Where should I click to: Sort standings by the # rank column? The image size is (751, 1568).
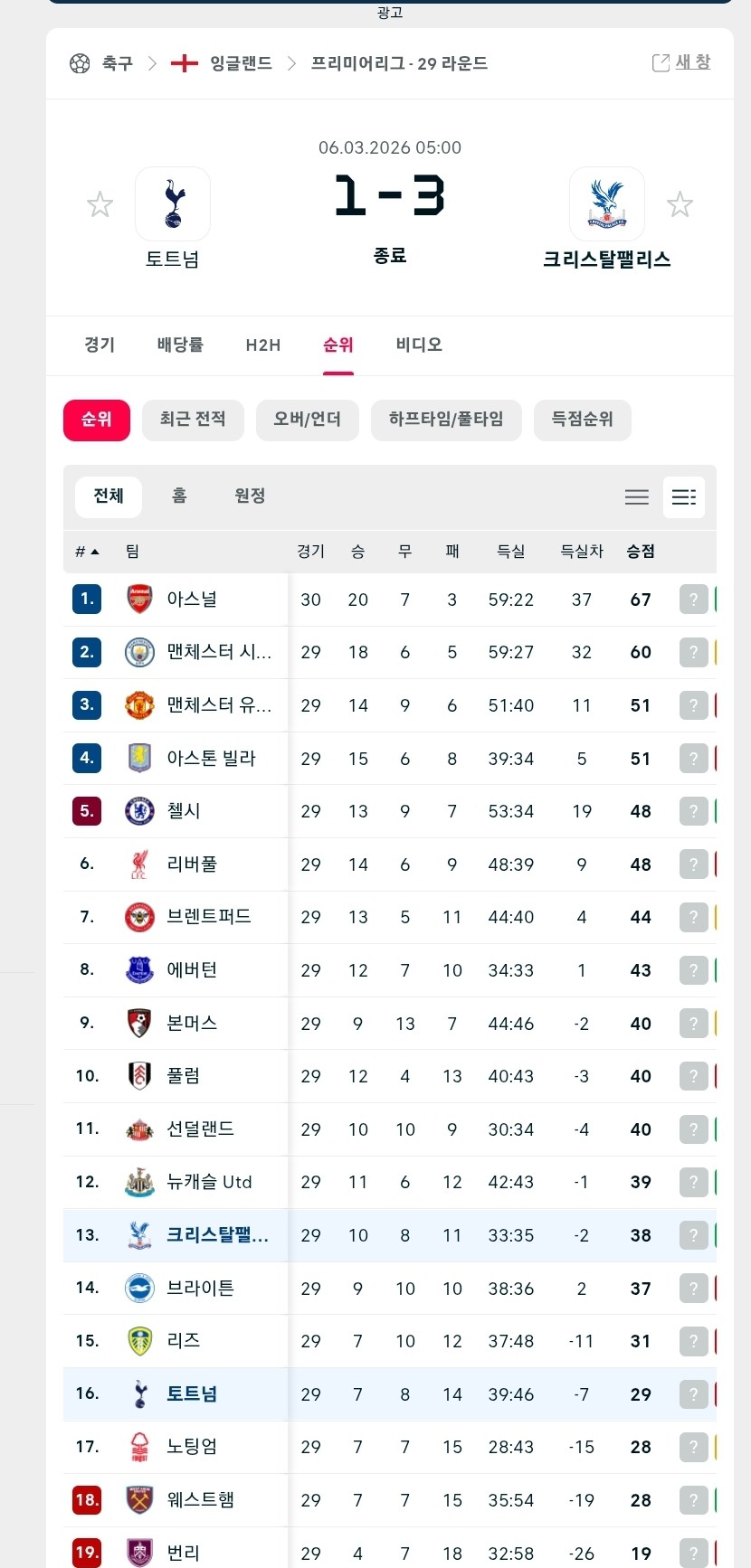87,552
